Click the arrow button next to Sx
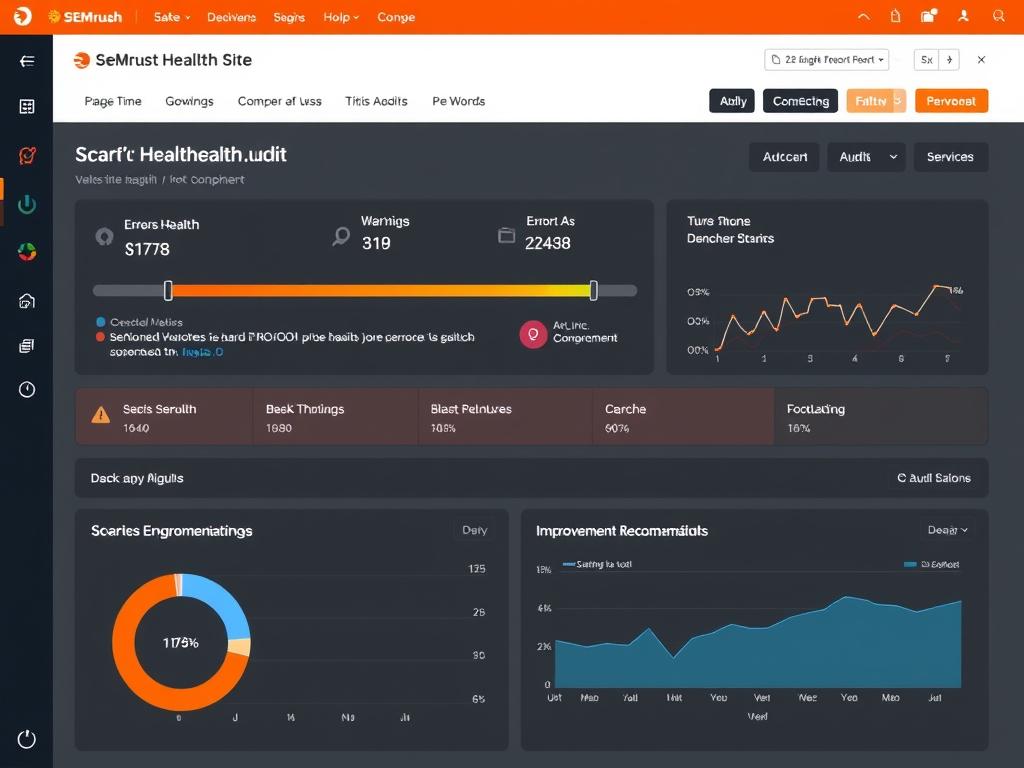Image resolution: width=1024 pixels, height=768 pixels. [949, 59]
